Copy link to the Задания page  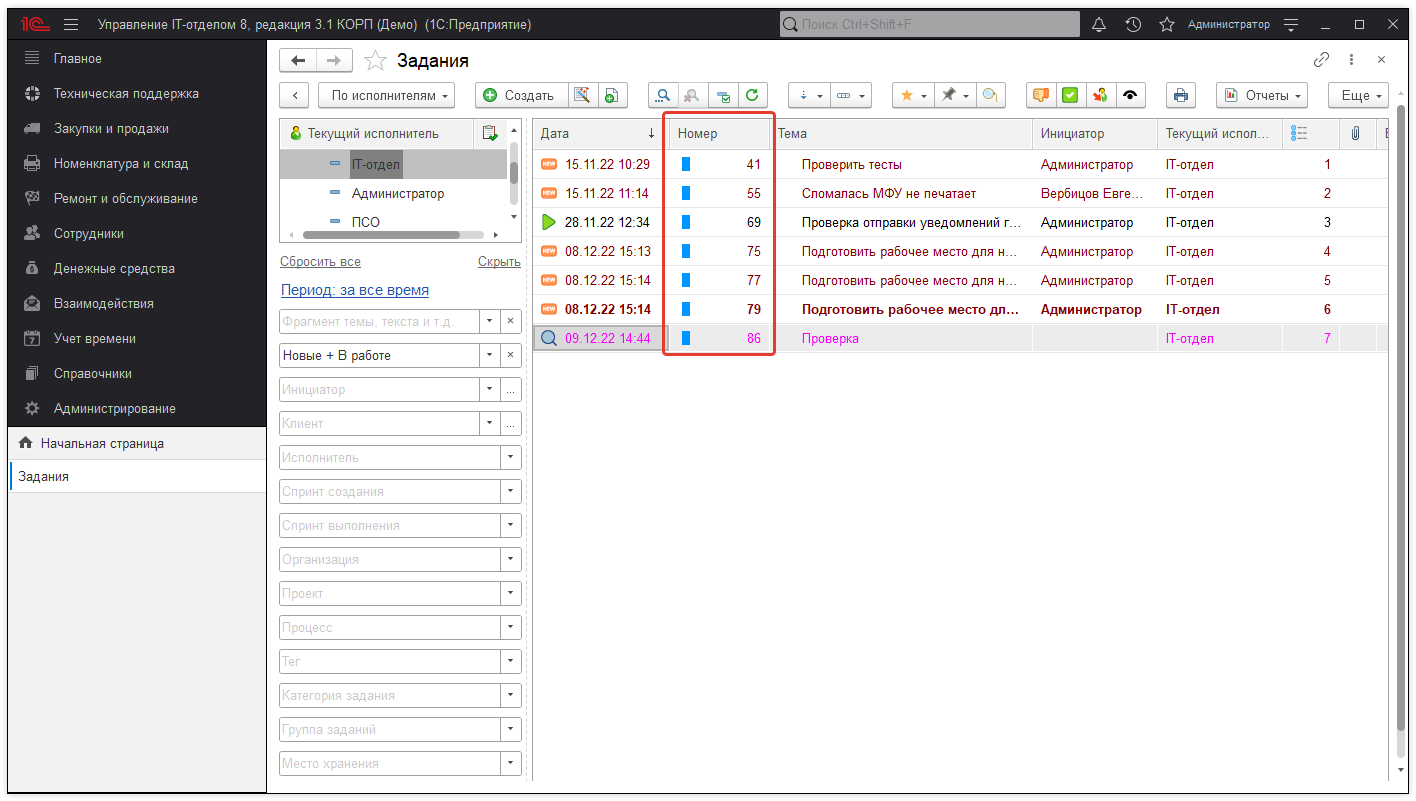click(1321, 60)
